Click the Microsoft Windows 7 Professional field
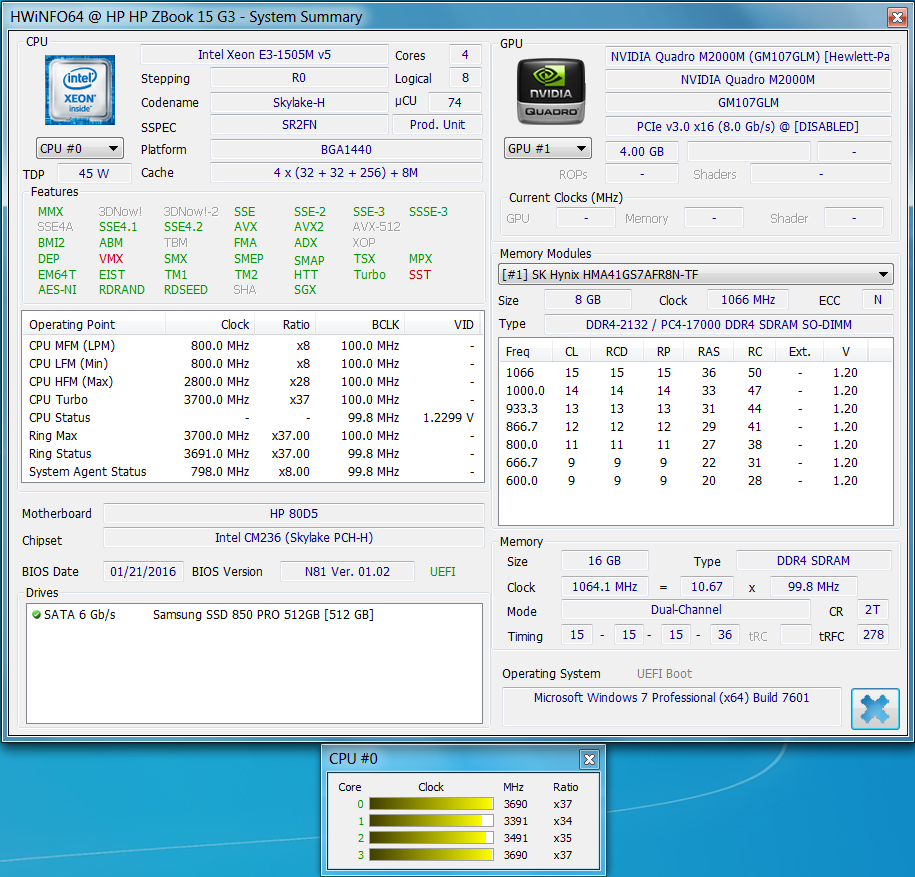Viewport: 915px width, 877px height. [671, 698]
